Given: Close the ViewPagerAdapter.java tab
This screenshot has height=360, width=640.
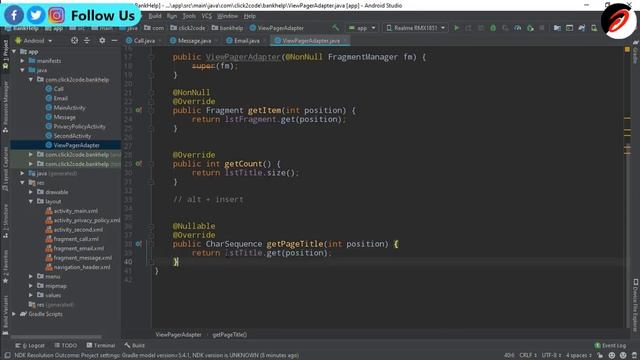Looking at the screenshot, I should click(345, 41).
